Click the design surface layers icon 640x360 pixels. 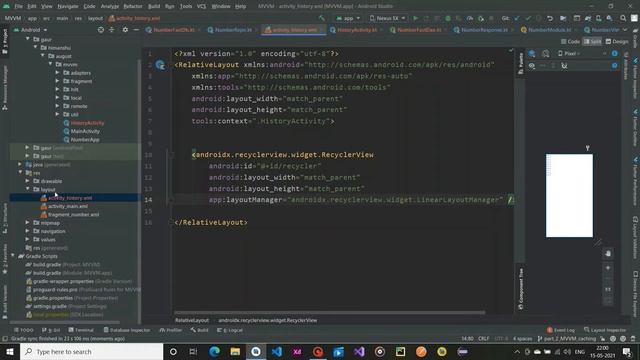[x=532, y=53]
